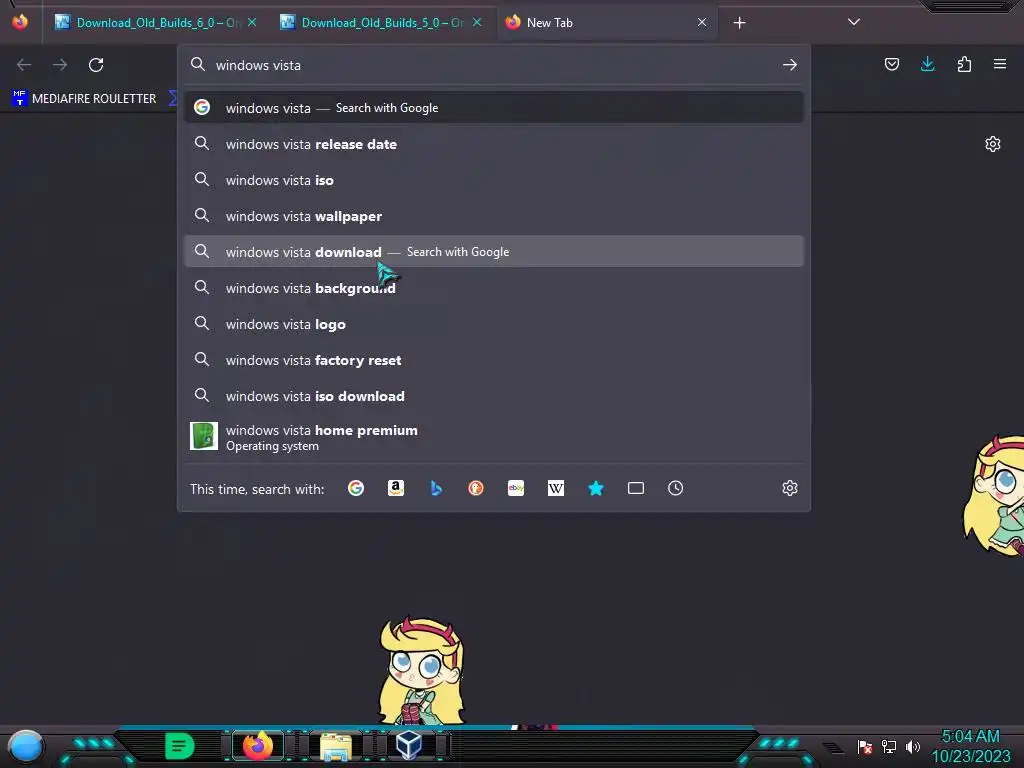Image resolution: width=1024 pixels, height=768 pixels.
Task: Close the New Tab tab
Action: pos(702,22)
